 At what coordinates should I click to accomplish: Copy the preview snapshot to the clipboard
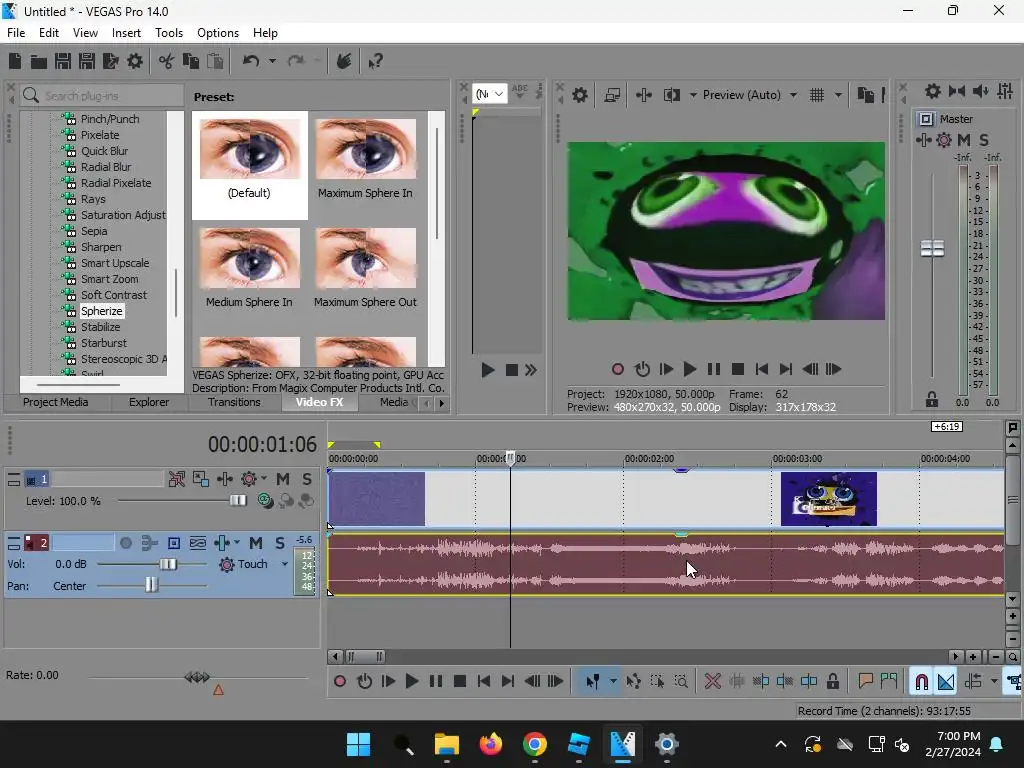865,95
